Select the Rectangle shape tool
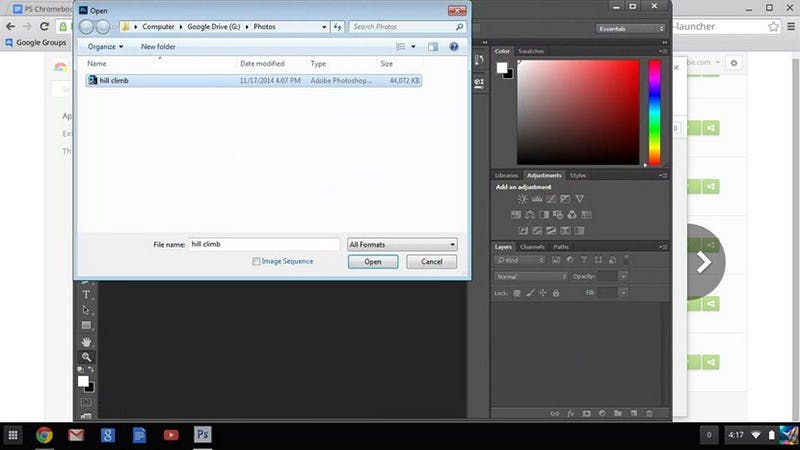The width and height of the screenshot is (800, 450). [x=87, y=326]
